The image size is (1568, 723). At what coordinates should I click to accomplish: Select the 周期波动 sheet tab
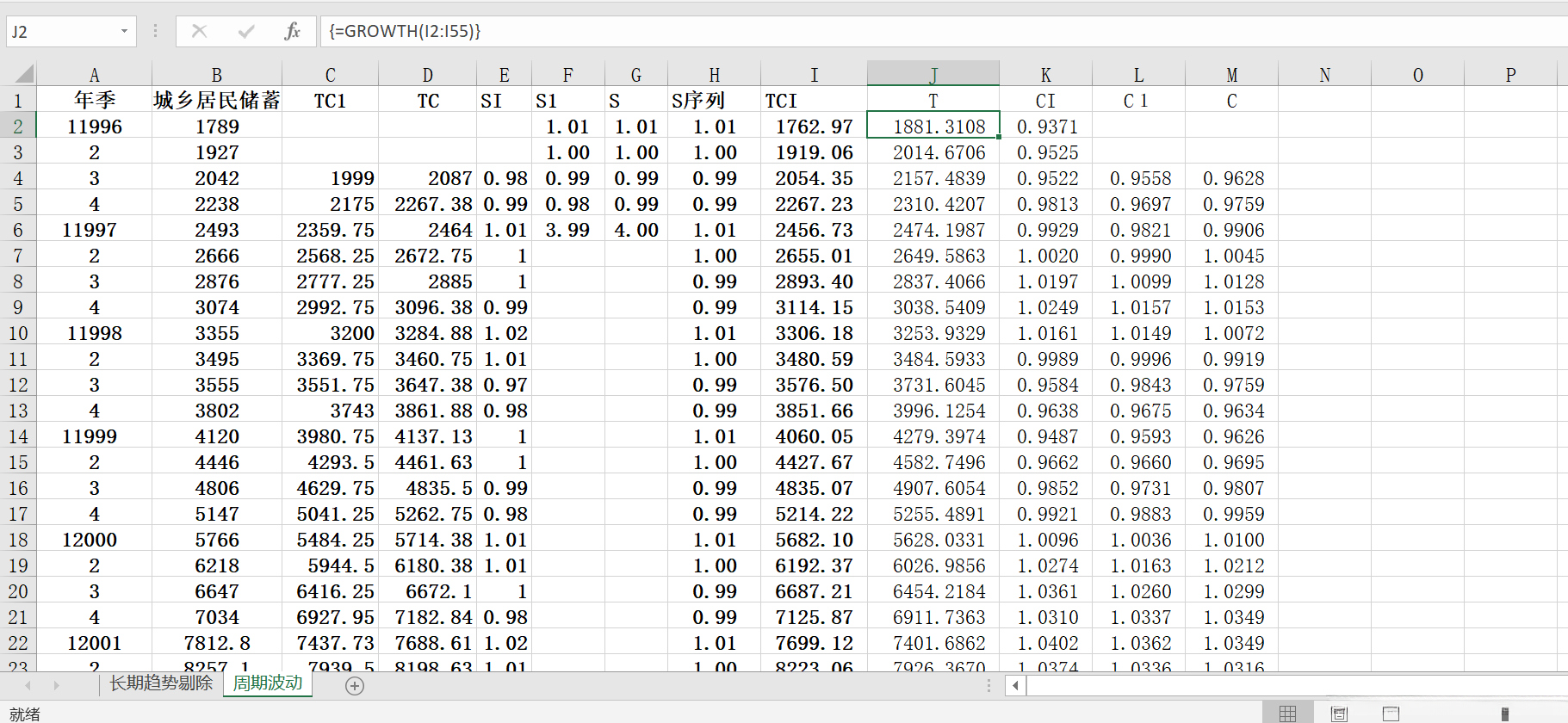268,683
